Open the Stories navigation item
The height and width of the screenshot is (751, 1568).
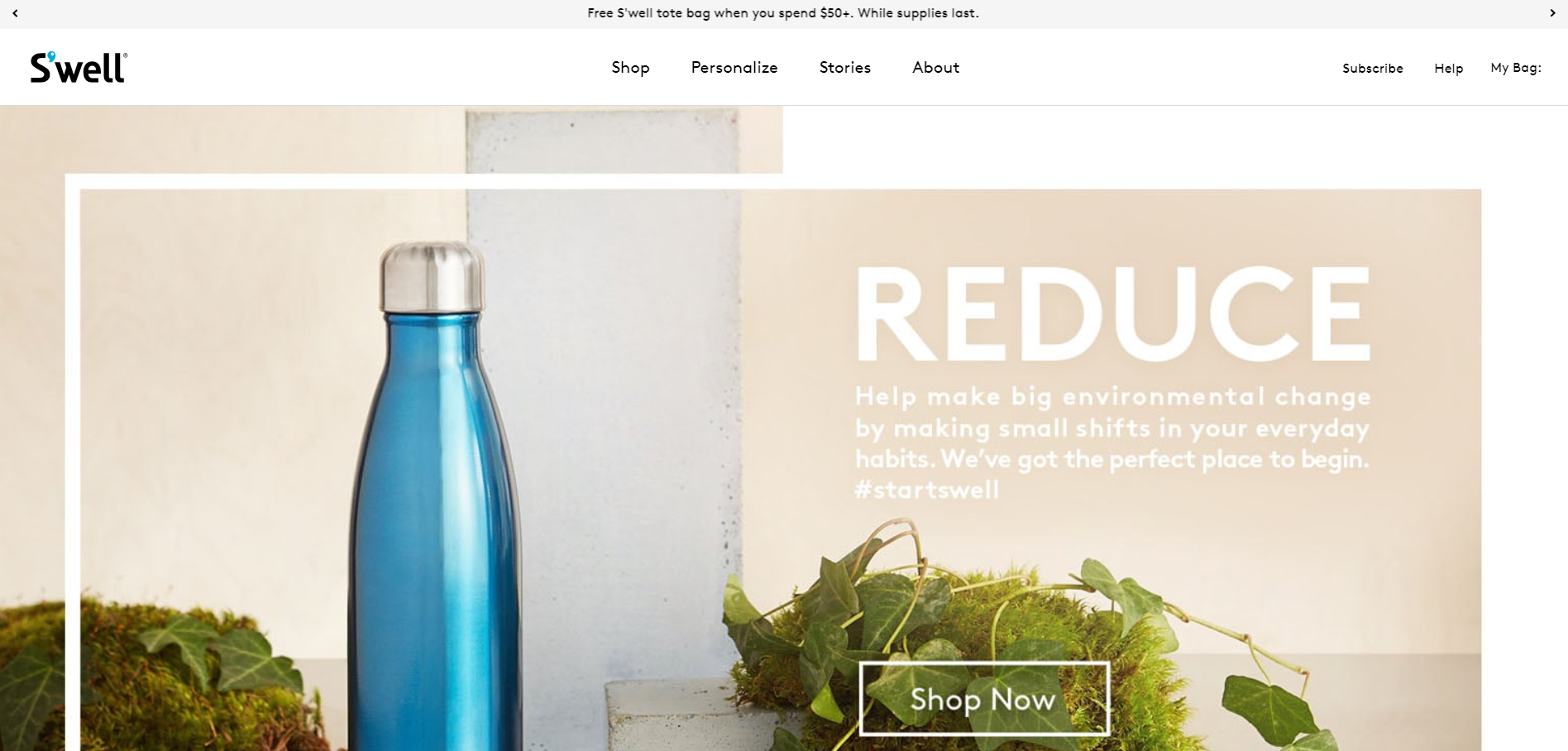(x=845, y=68)
